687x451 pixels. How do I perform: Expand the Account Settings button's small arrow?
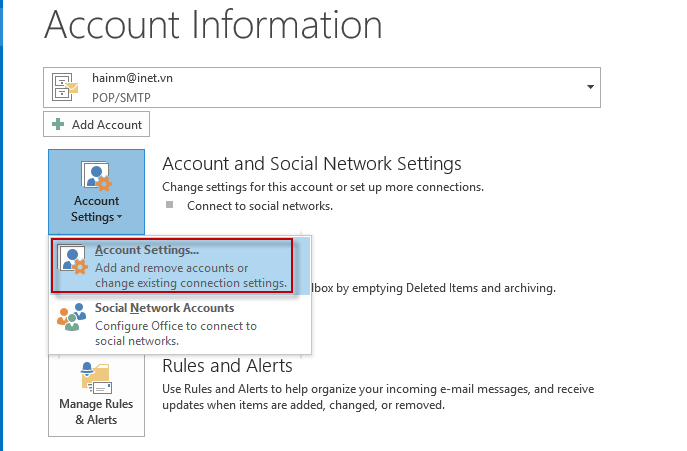120,217
